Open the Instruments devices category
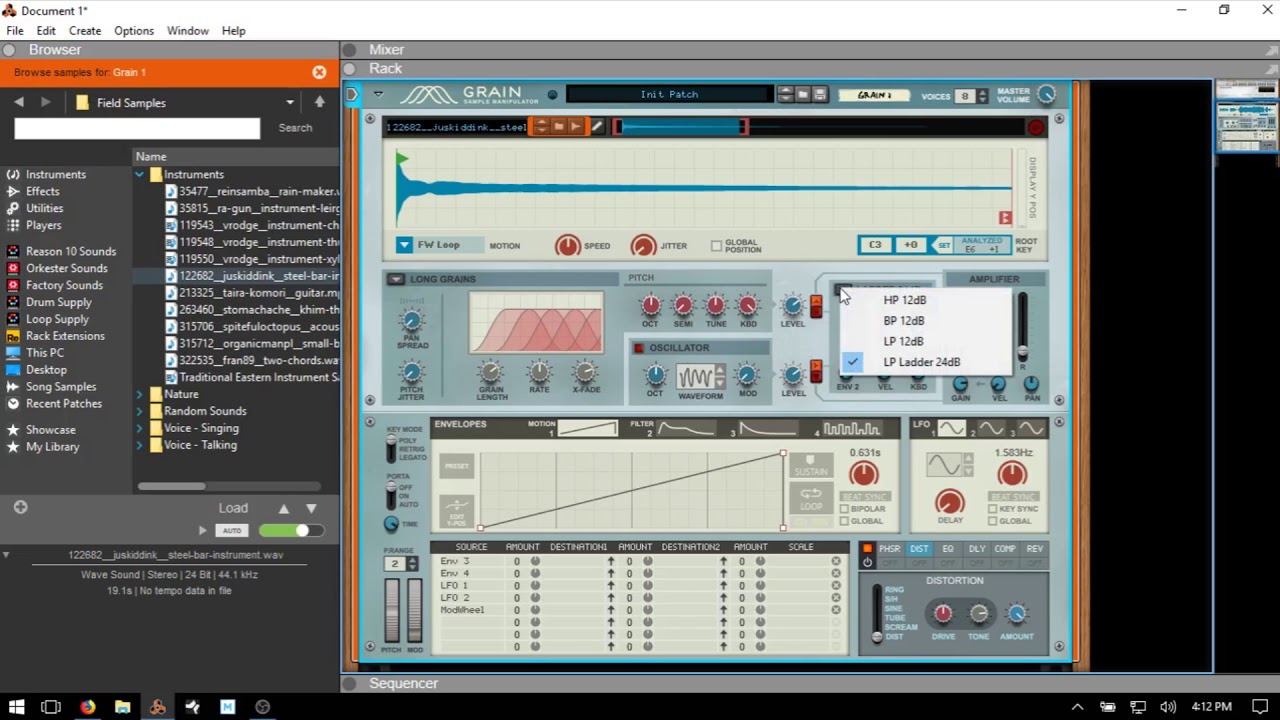 click(47, 174)
